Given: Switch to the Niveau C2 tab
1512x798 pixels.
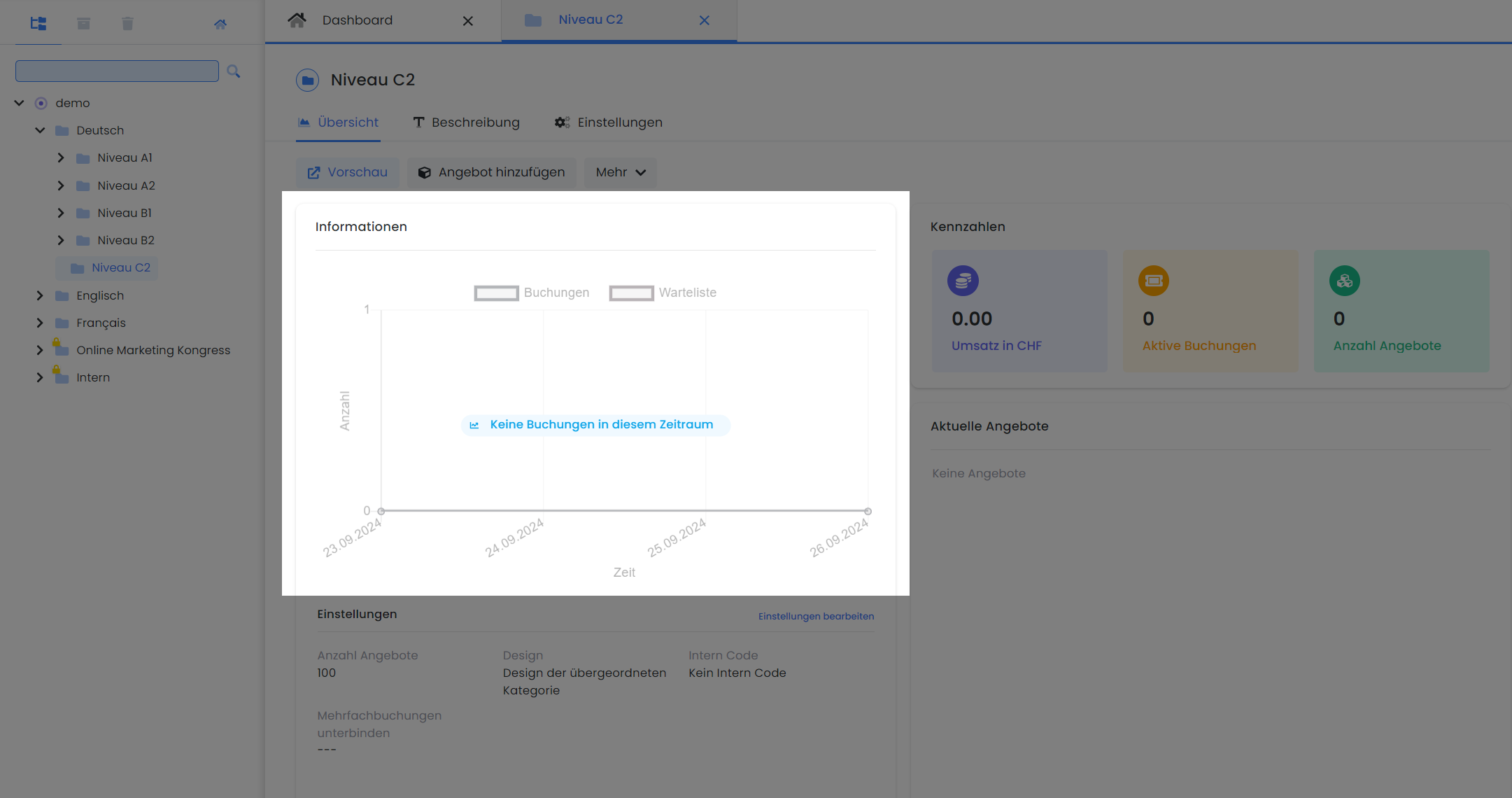Looking at the screenshot, I should click(x=591, y=20).
